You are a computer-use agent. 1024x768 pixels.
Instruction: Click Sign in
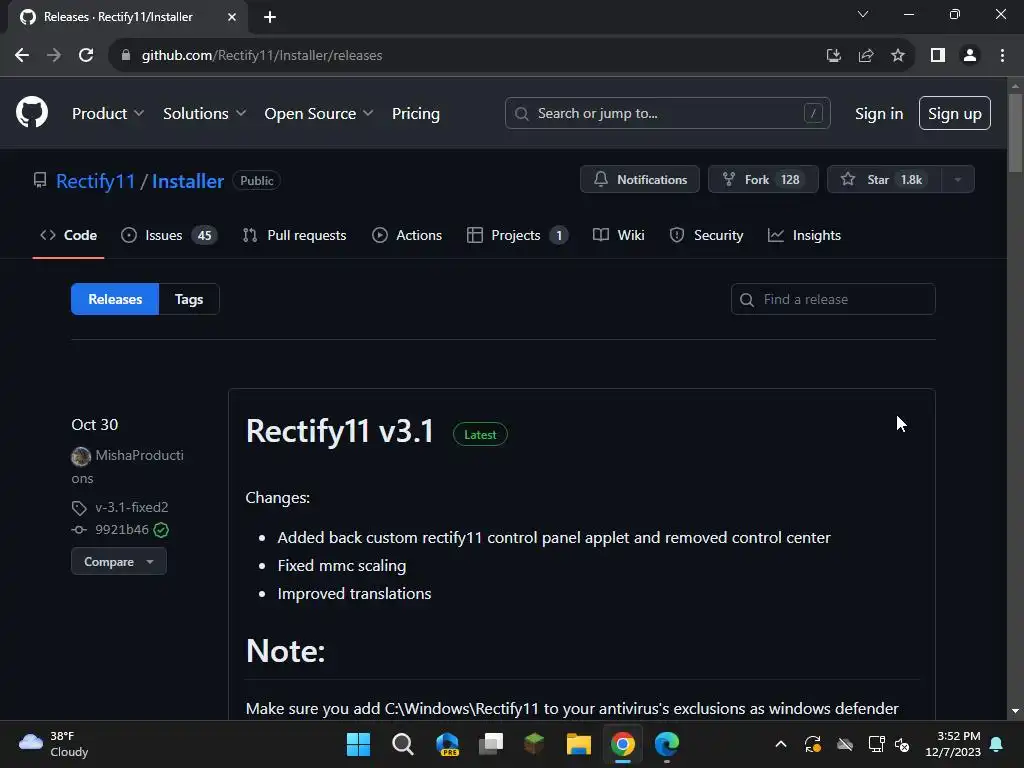click(879, 114)
